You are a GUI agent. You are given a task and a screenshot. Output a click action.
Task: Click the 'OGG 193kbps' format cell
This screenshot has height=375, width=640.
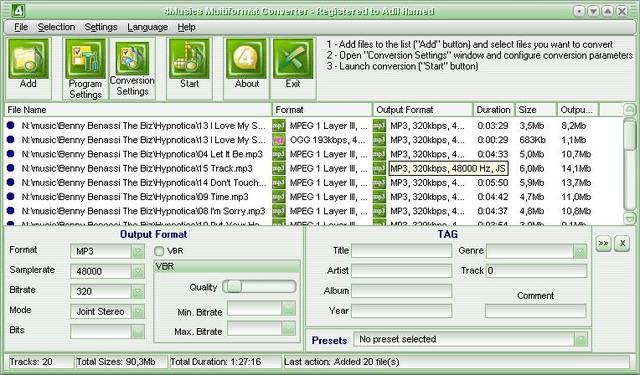(x=327, y=140)
